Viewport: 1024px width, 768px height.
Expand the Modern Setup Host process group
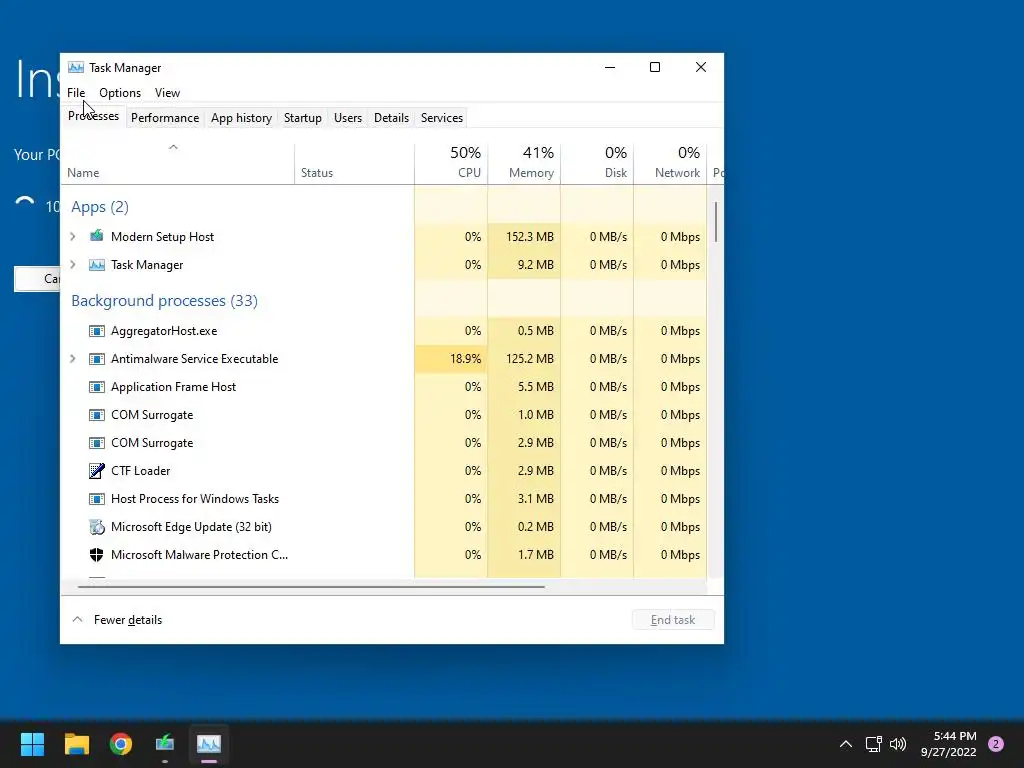(72, 236)
